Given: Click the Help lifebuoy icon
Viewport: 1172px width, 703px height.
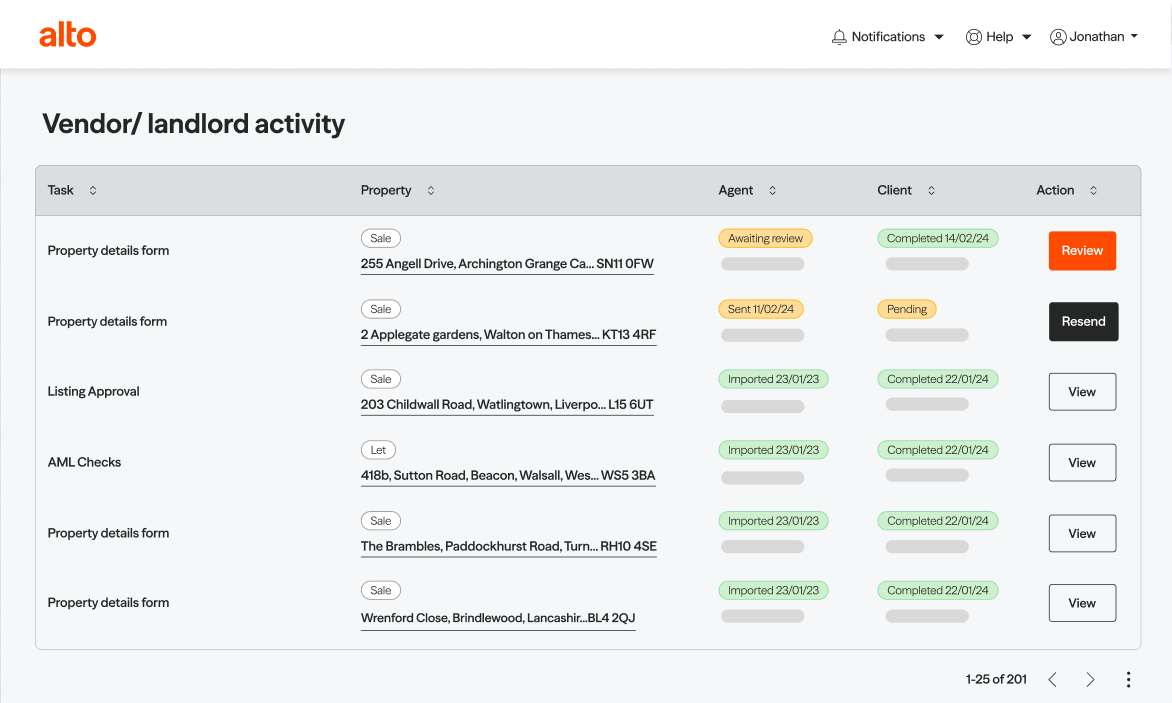Looking at the screenshot, I should pyautogui.click(x=973, y=37).
